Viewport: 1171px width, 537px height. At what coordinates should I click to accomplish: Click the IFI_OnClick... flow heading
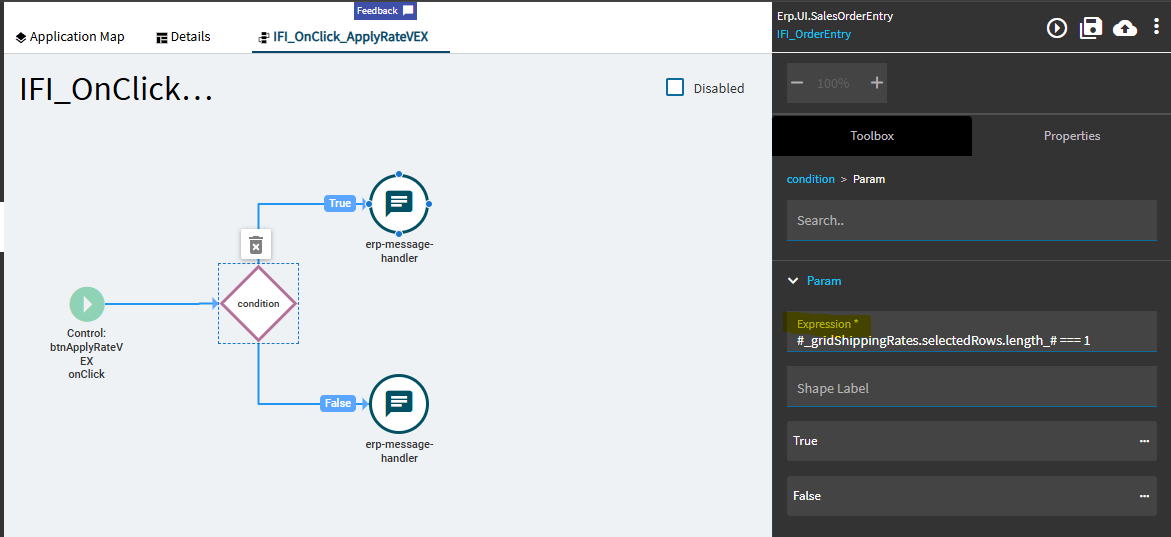tap(117, 89)
